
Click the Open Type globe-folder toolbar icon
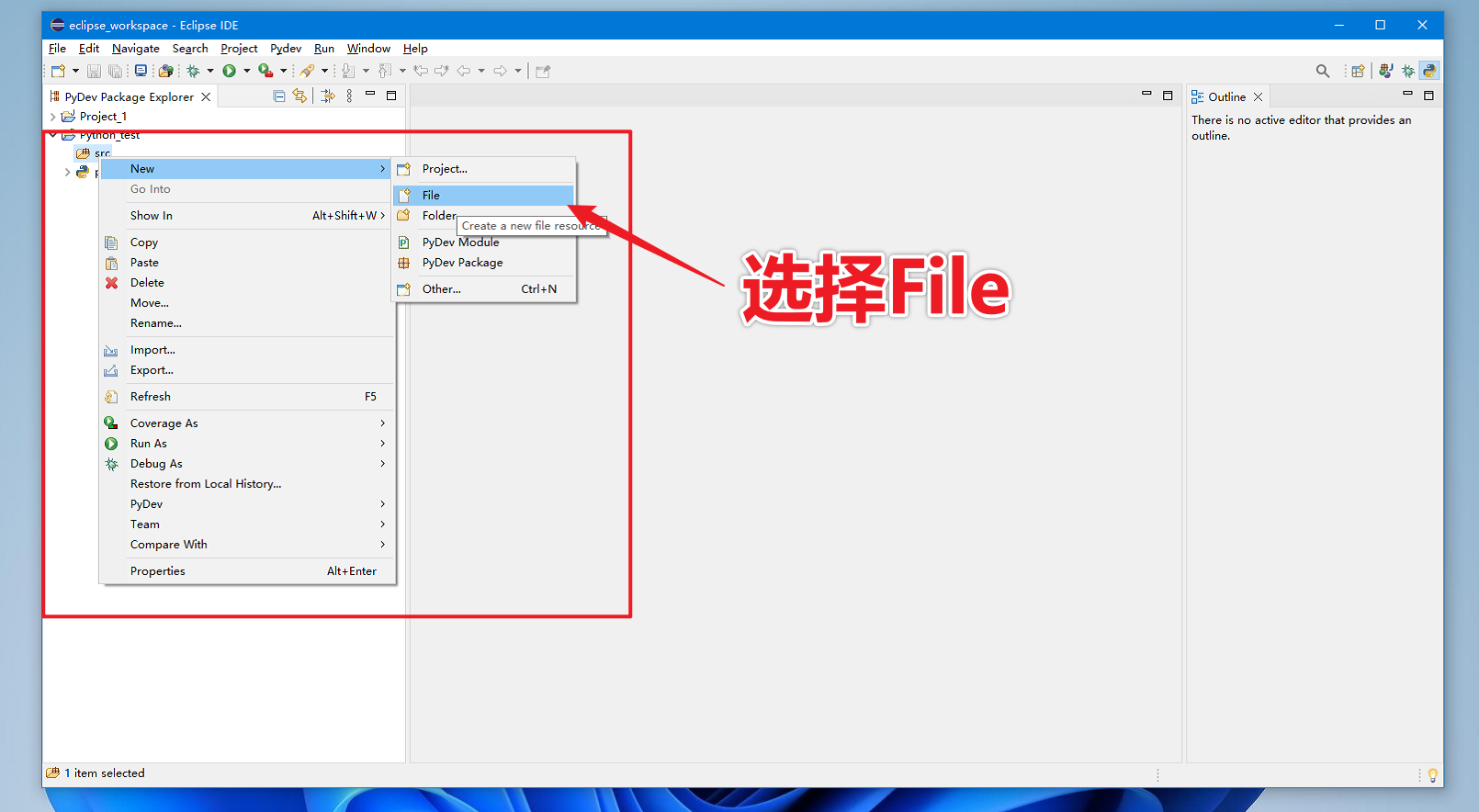tap(166, 71)
